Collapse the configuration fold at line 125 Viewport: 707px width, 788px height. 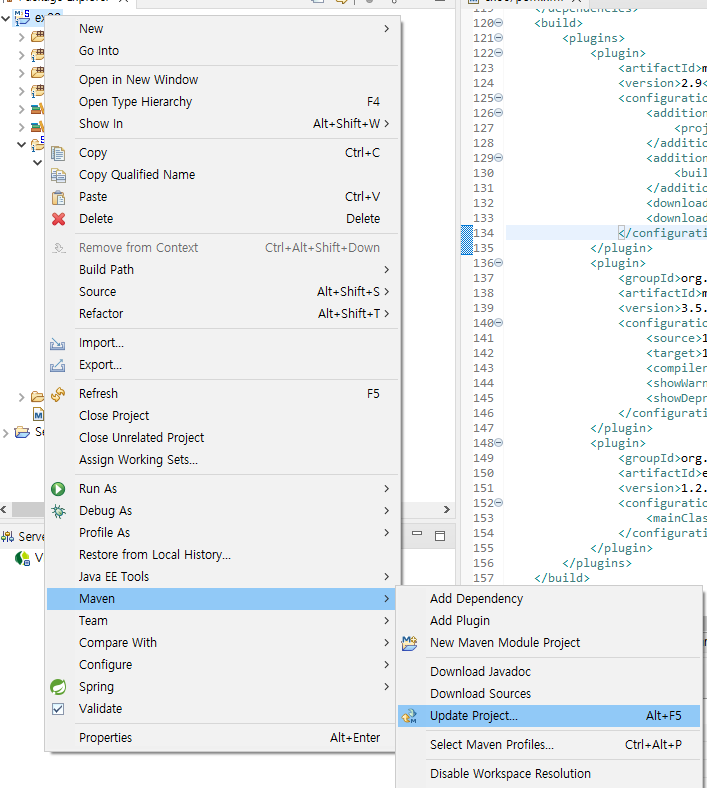tap(499, 97)
